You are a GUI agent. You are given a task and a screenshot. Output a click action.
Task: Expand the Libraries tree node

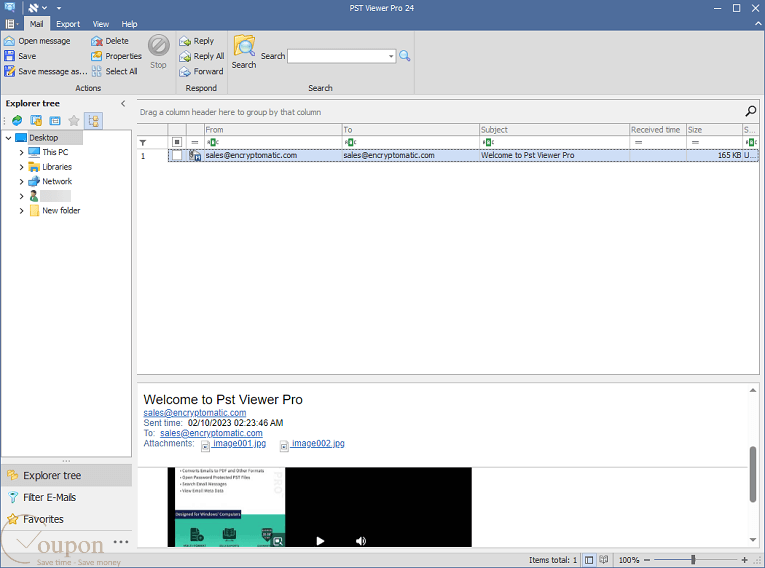pyautogui.click(x=21, y=167)
